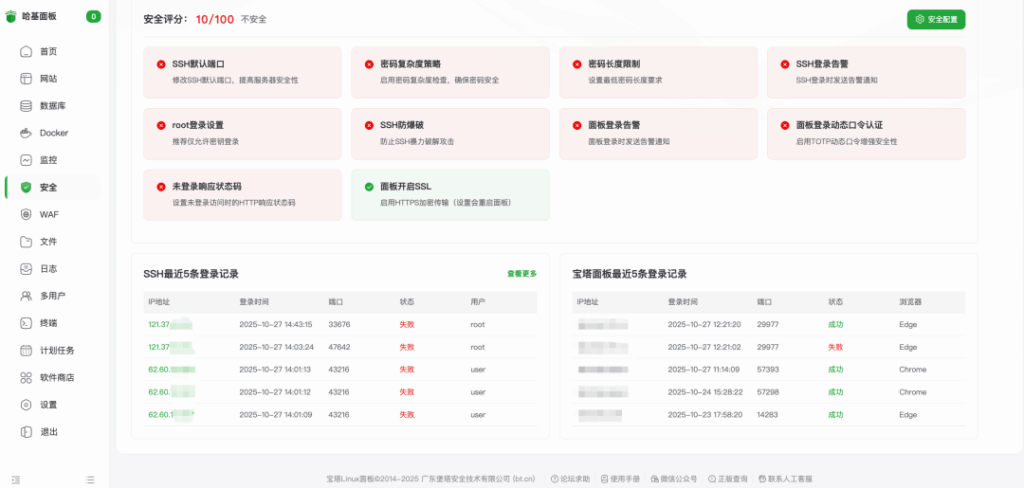Viewport: 1024px width, 488px height.
Task: Go to 首页 home in sidebar
Action: coord(48,51)
